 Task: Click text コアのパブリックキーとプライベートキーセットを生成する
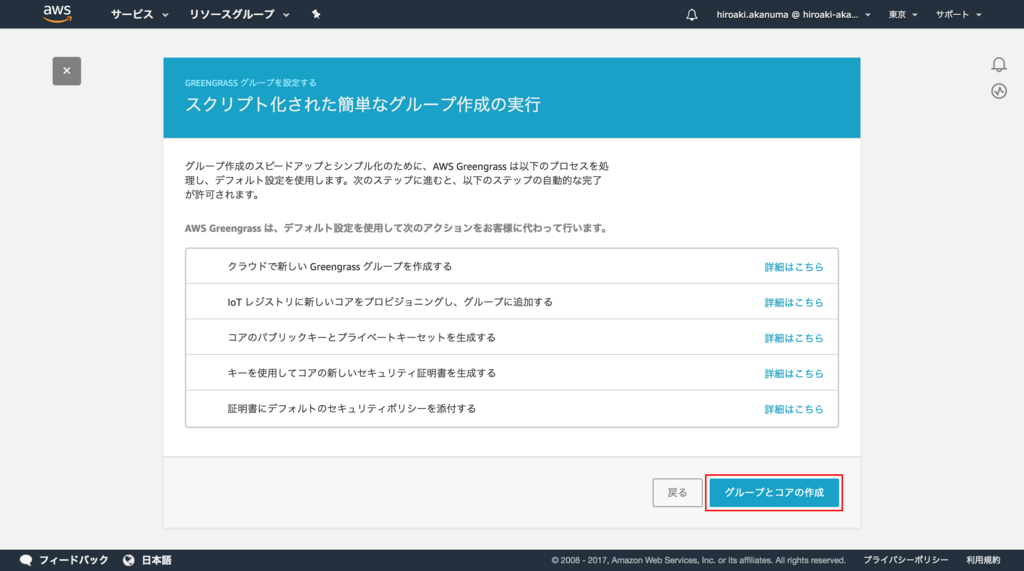pyautogui.click(x=361, y=338)
